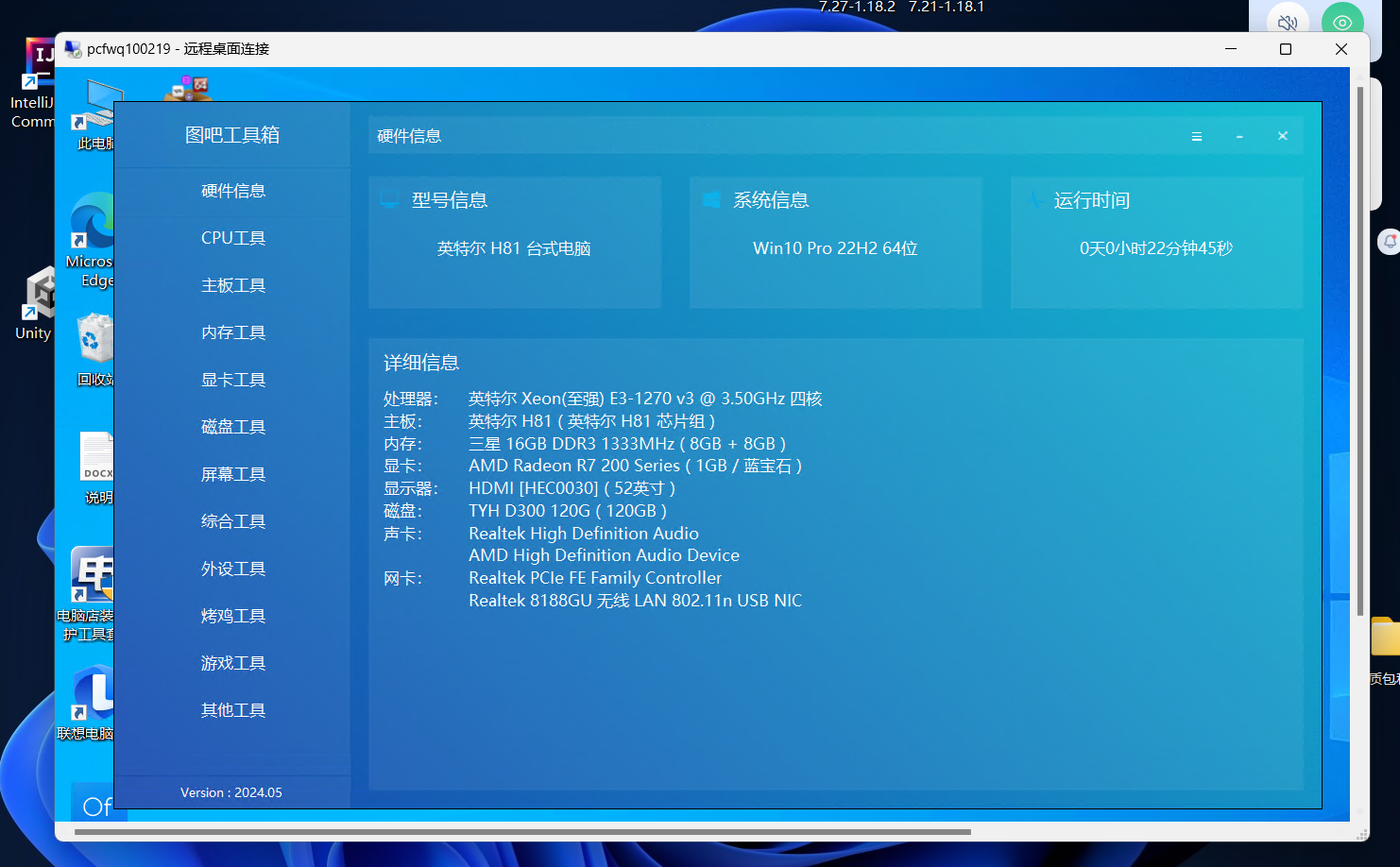Open the yellow folder at the right edge

point(1386,637)
